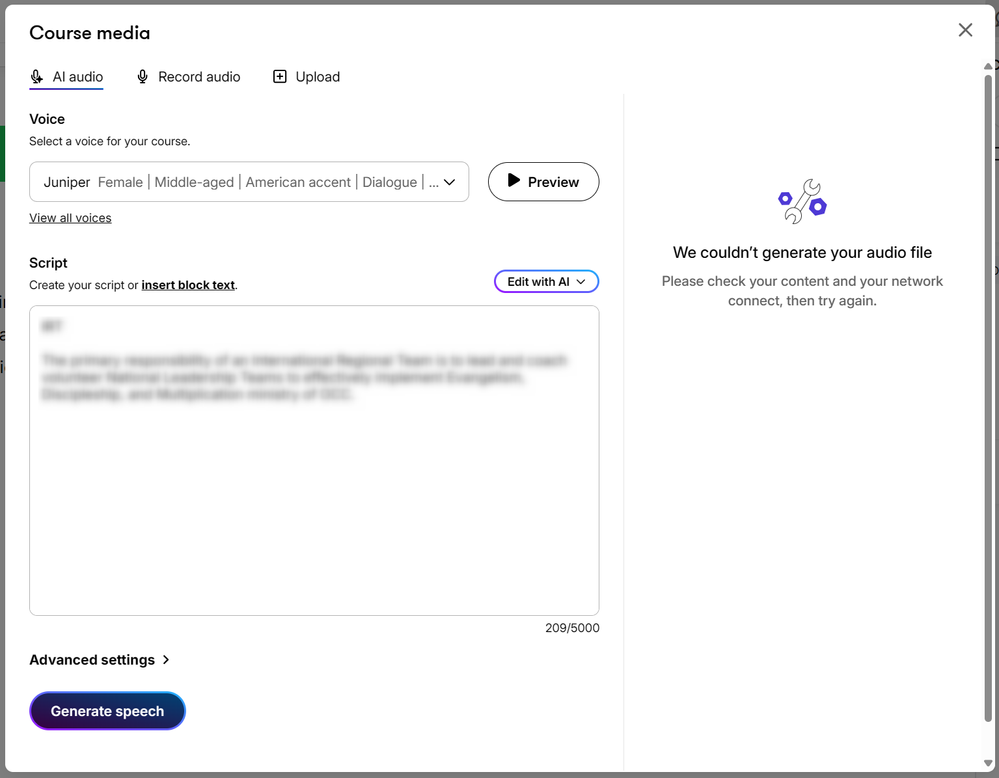
Task: Focus the Script text area
Action: [314, 500]
